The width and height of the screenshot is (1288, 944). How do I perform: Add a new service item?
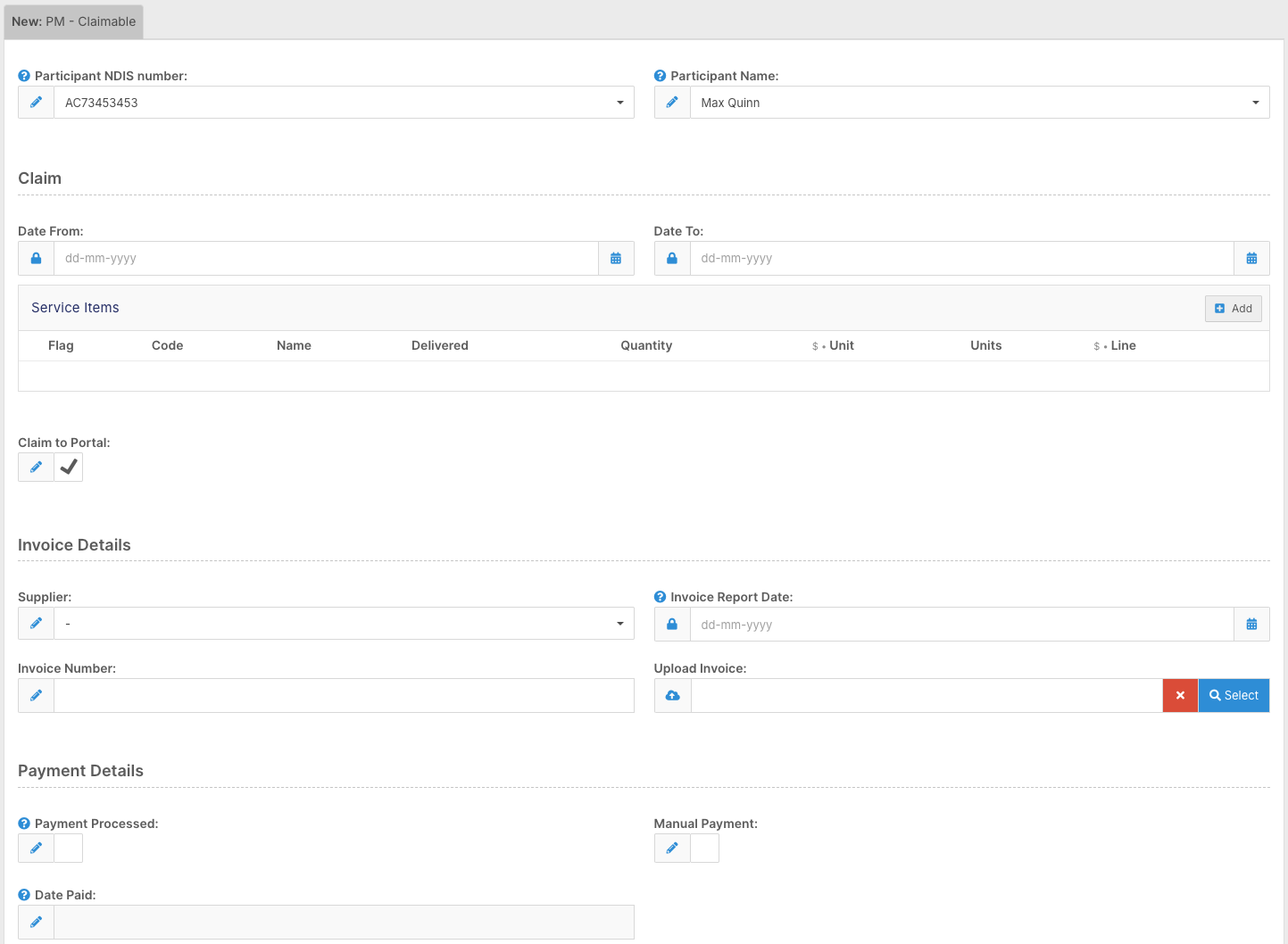(x=1234, y=309)
